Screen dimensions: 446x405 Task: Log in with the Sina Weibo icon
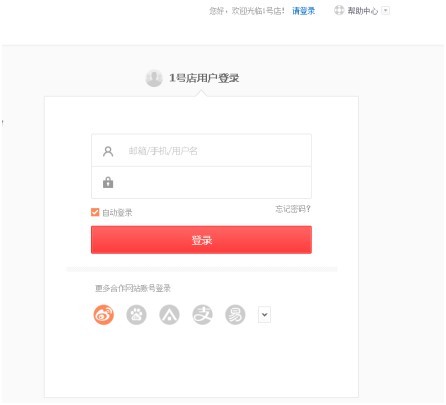[103, 314]
